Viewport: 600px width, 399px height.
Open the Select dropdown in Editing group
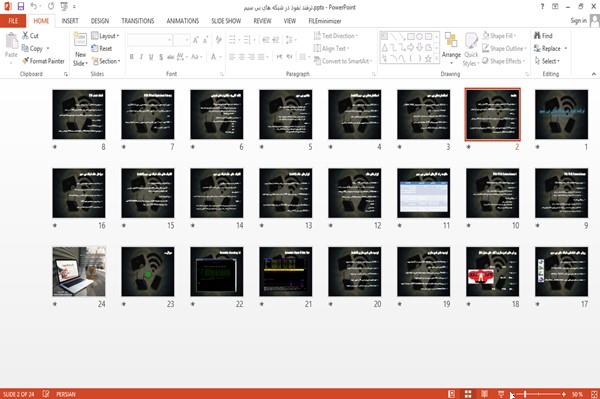pos(547,61)
